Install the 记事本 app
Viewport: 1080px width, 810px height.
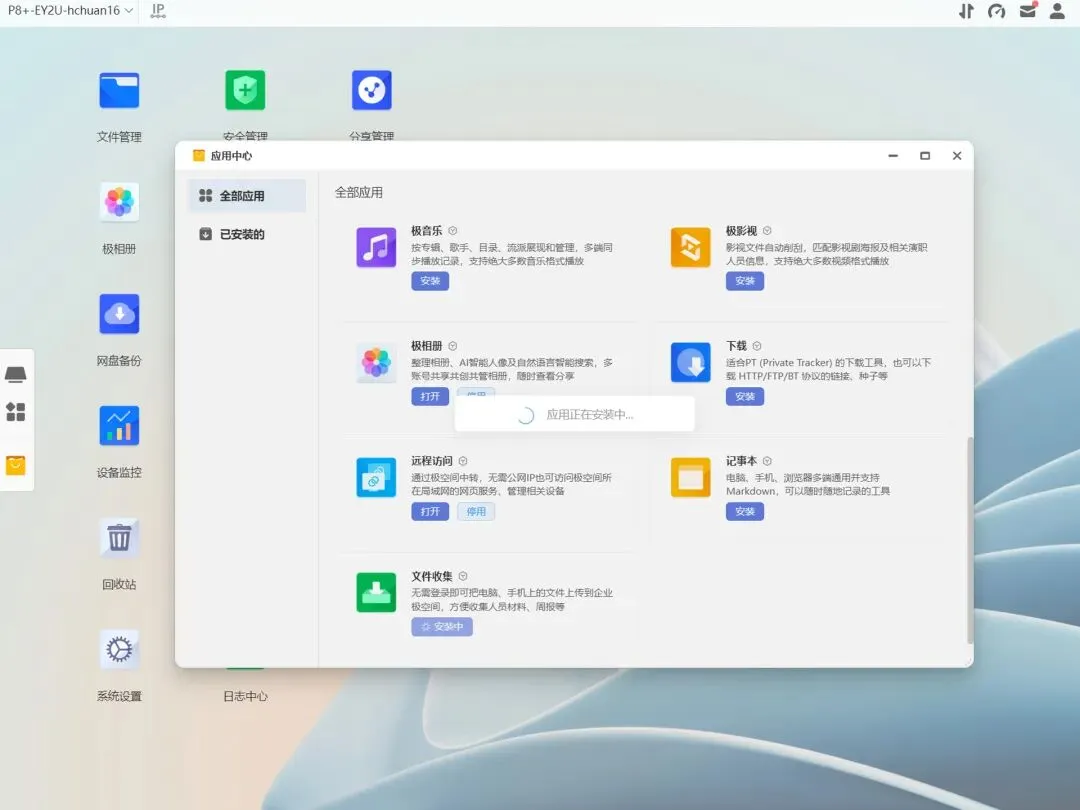745,512
